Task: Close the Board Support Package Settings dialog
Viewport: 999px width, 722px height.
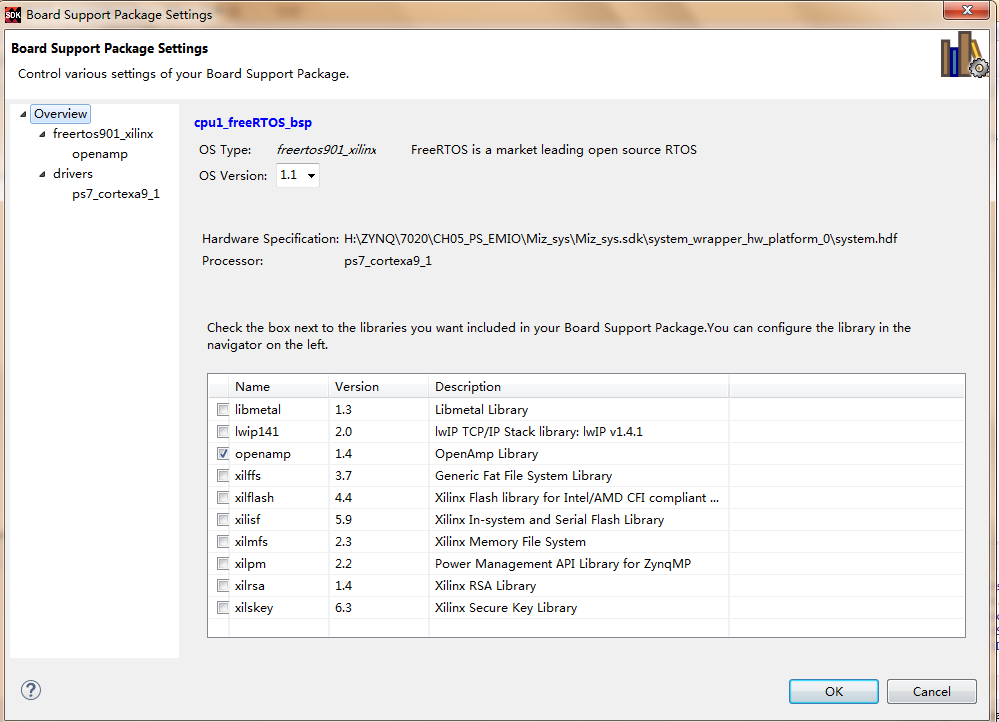Action: point(966,10)
